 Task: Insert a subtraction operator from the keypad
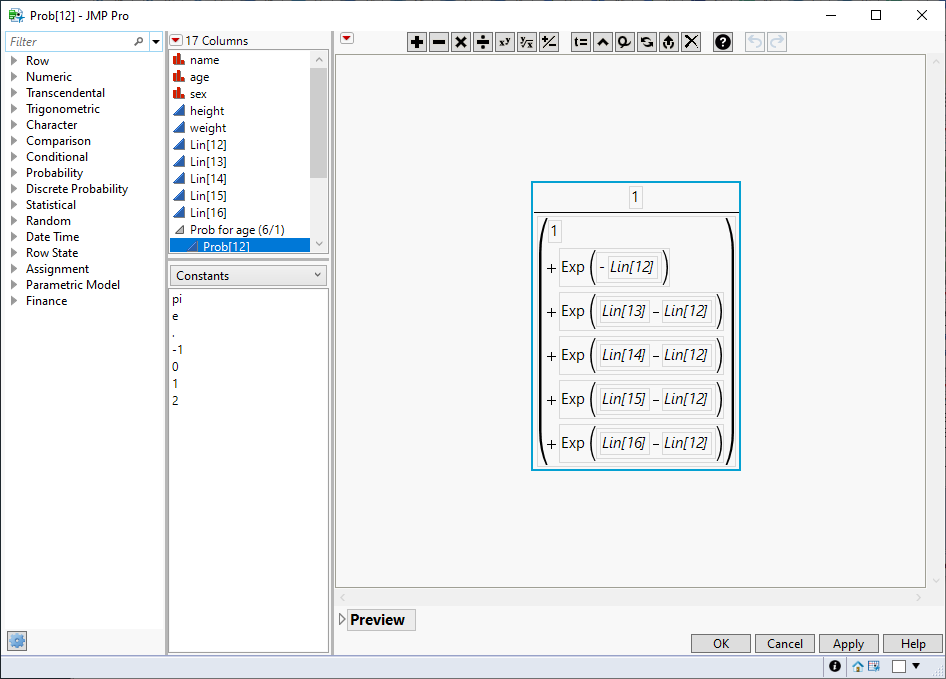click(x=439, y=42)
